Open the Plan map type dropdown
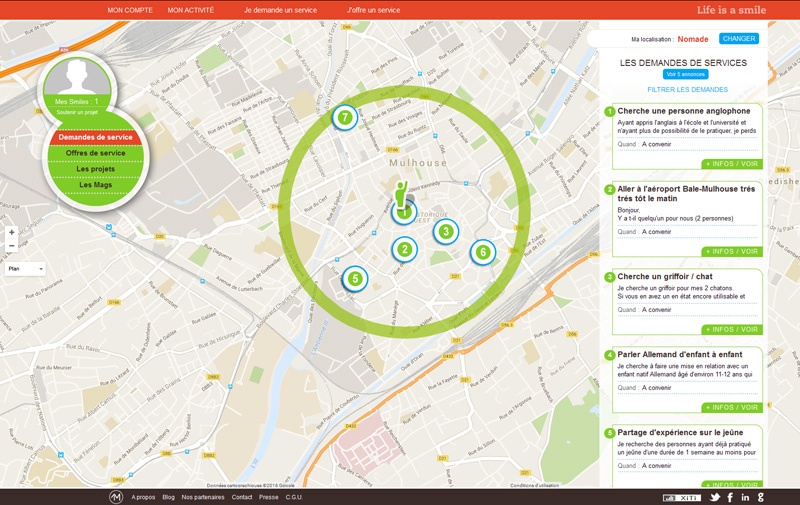This screenshot has width=800, height=505. (x=26, y=269)
